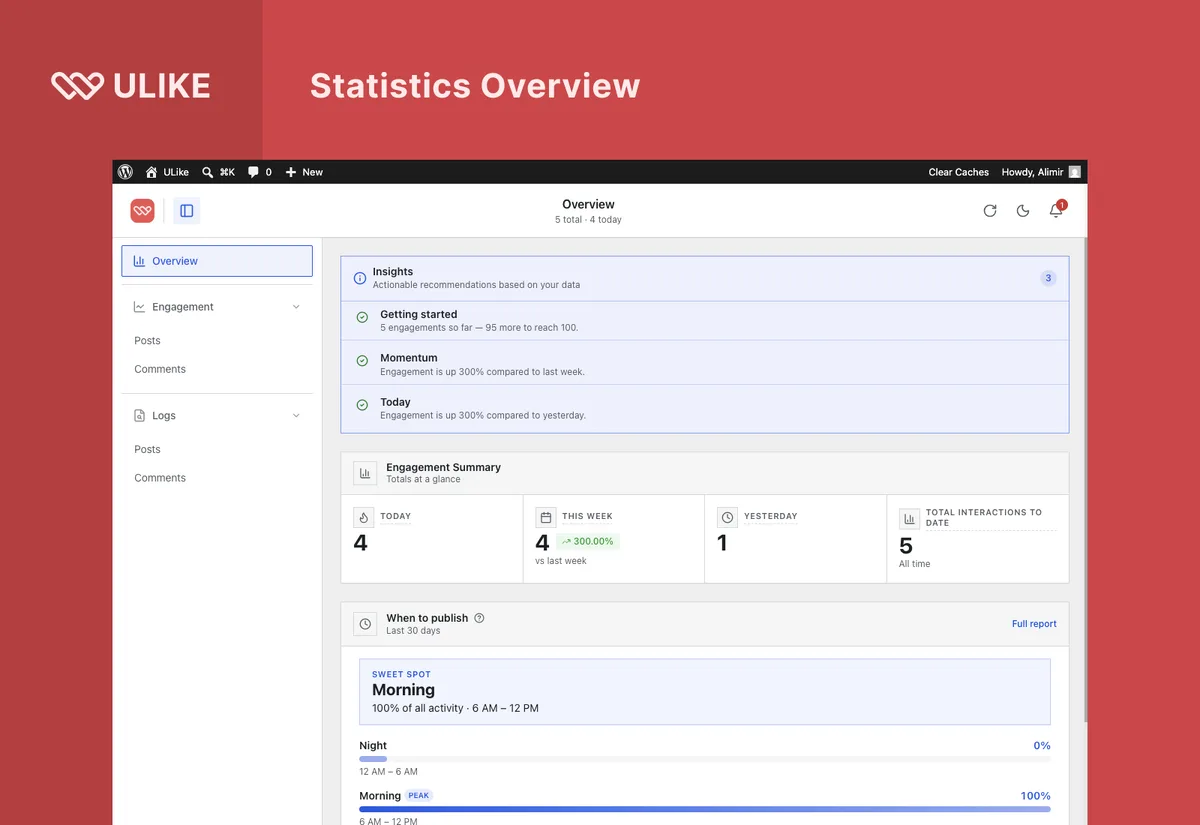Screen dimensions: 1200x825
Task: Open Comments under Logs
Action: click(160, 478)
